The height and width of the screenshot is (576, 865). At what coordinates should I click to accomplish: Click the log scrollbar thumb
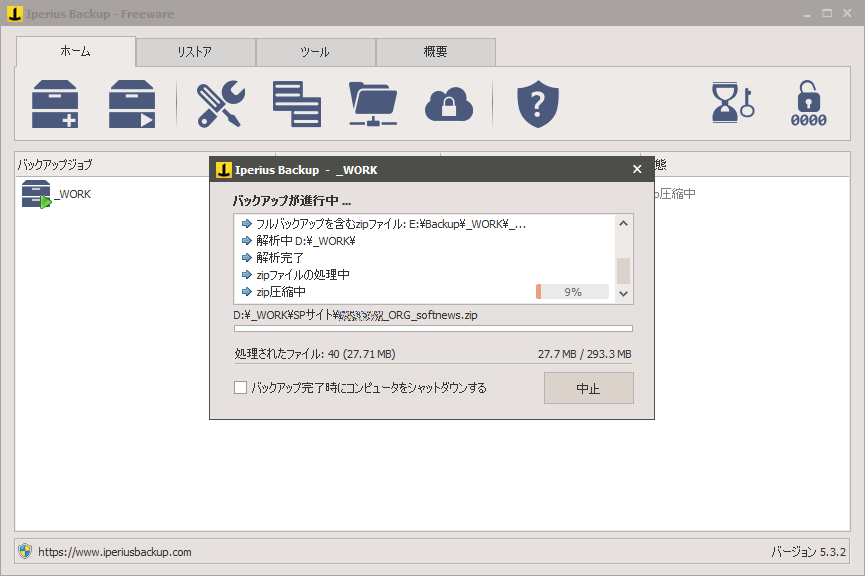[623, 270]
